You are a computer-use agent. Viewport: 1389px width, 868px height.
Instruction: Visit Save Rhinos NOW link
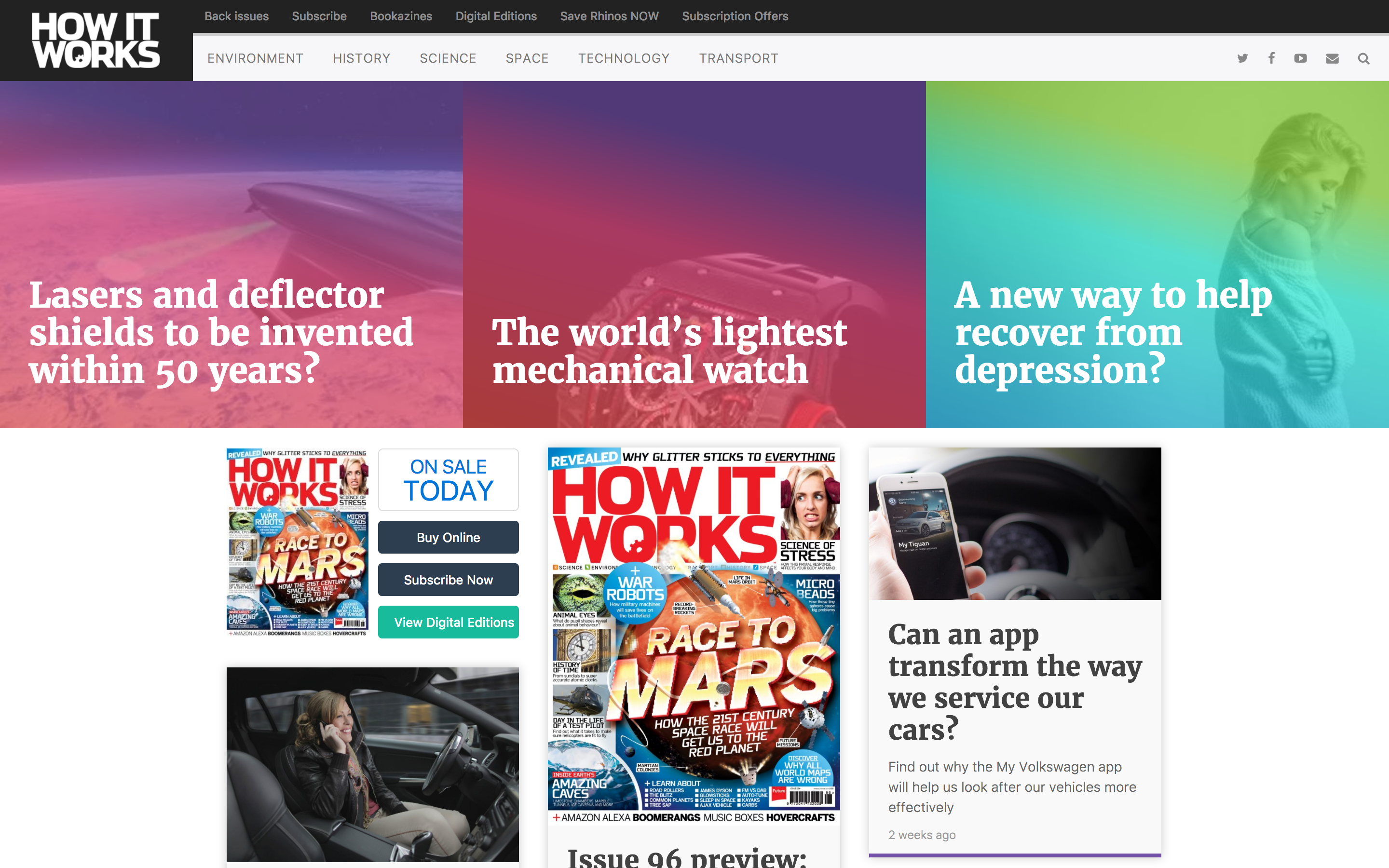click(x=610, y=16)
